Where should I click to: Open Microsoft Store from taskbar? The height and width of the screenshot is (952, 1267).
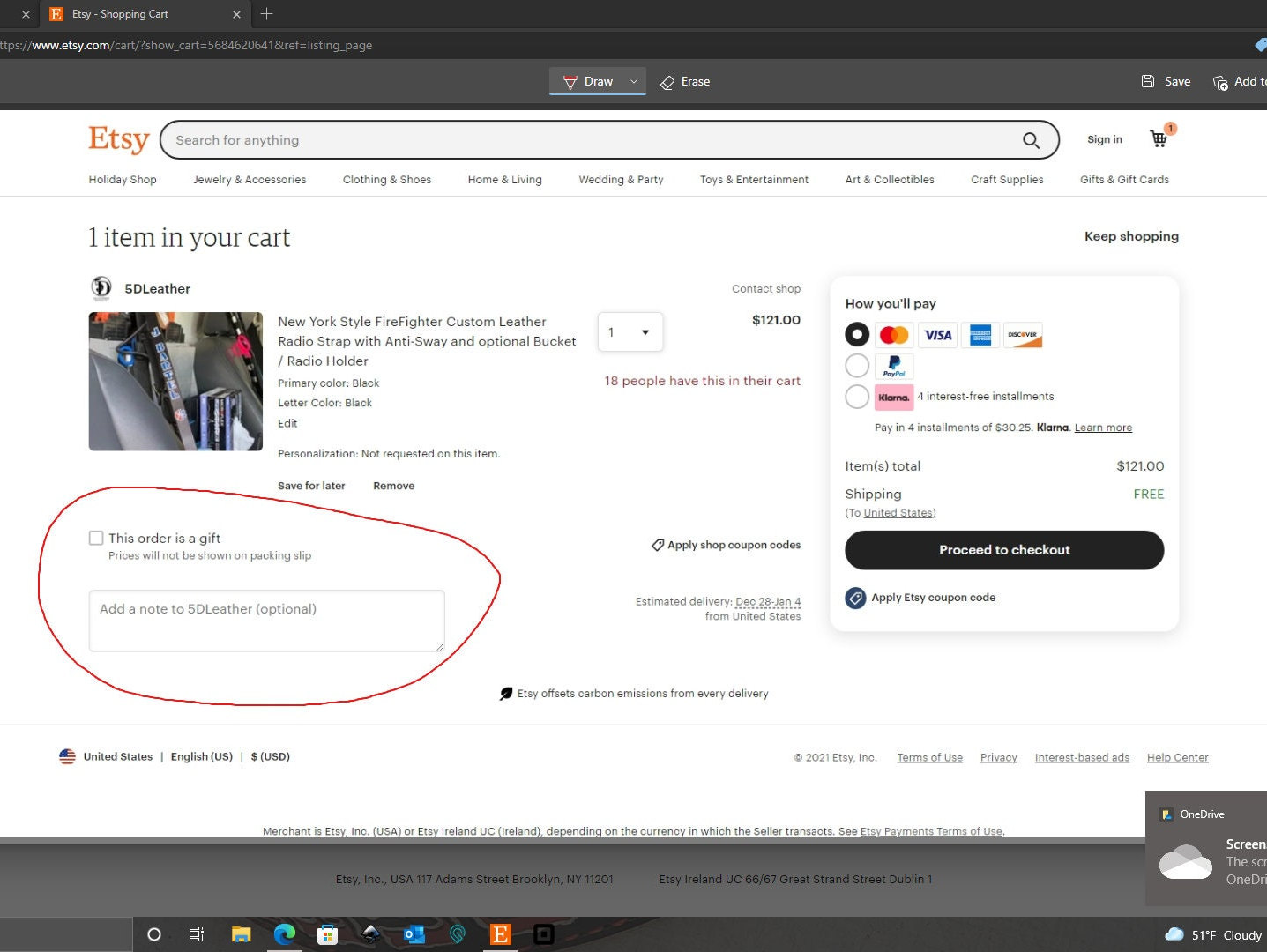click(x=327, y=934)
